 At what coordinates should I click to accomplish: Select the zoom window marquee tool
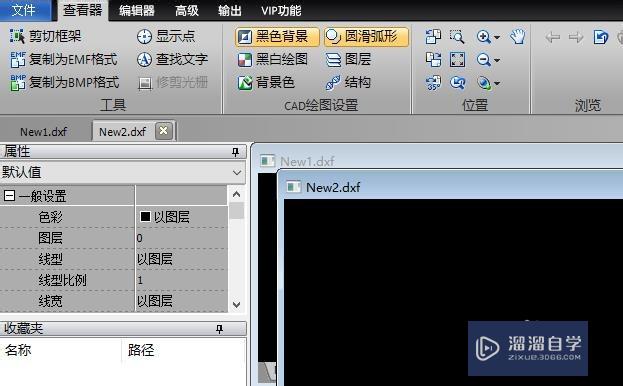click(x=457, y=37)
